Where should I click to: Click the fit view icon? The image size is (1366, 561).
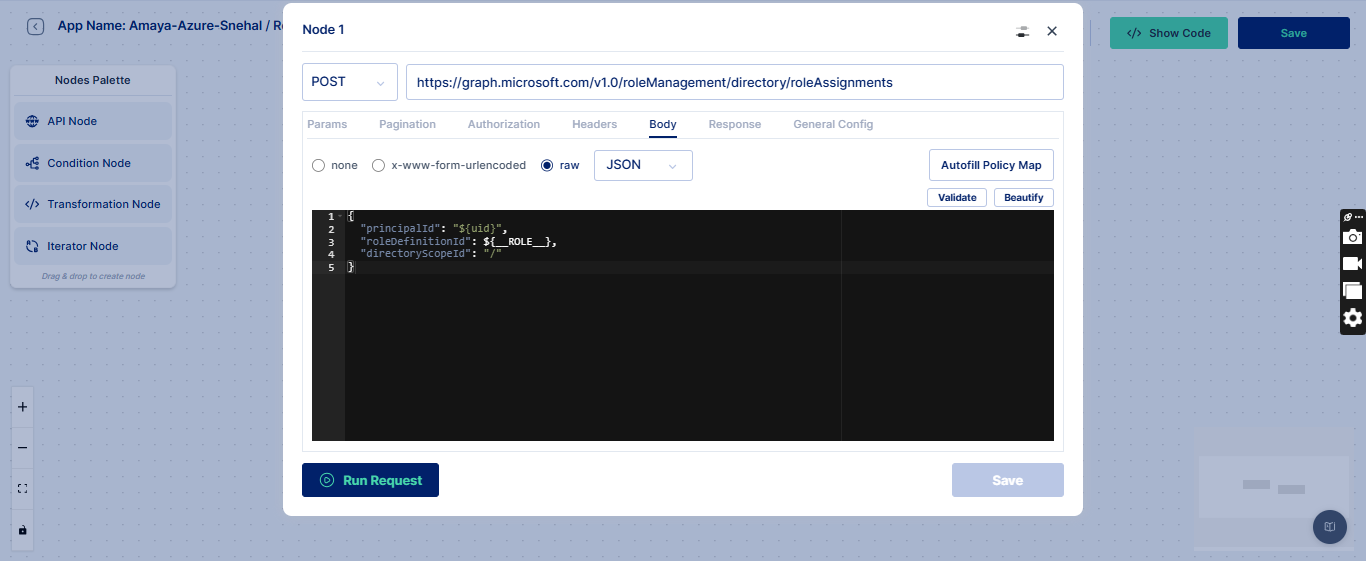(22, 489)
